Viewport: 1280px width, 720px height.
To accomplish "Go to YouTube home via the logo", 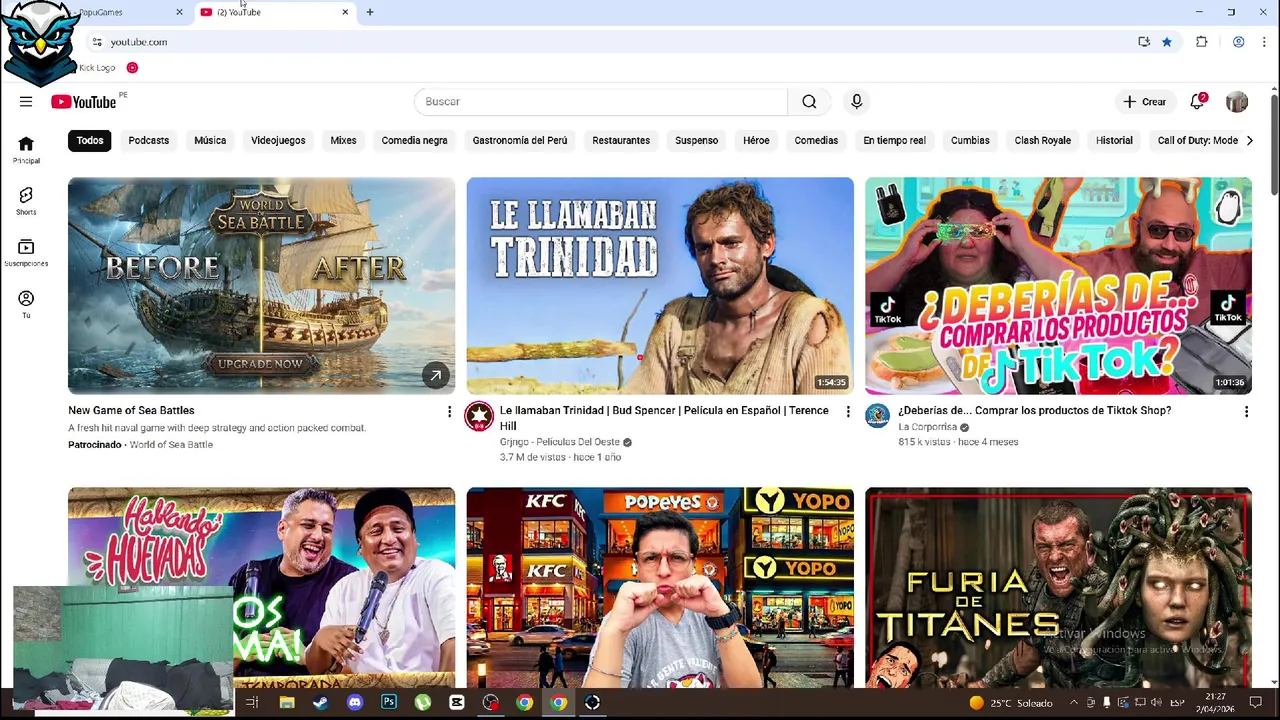I will [84, 101].
